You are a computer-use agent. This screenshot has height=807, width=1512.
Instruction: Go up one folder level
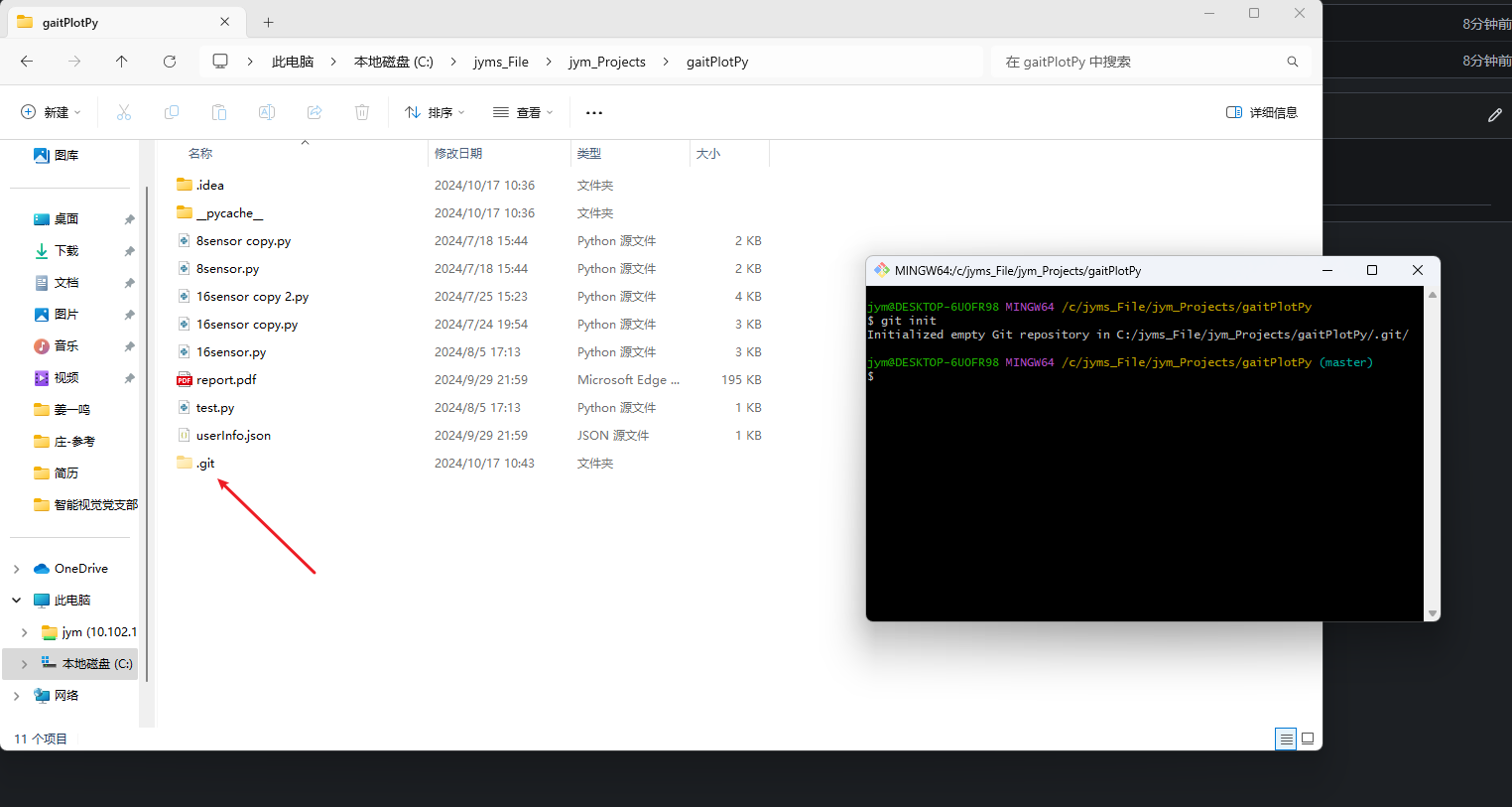pos(122,62)
